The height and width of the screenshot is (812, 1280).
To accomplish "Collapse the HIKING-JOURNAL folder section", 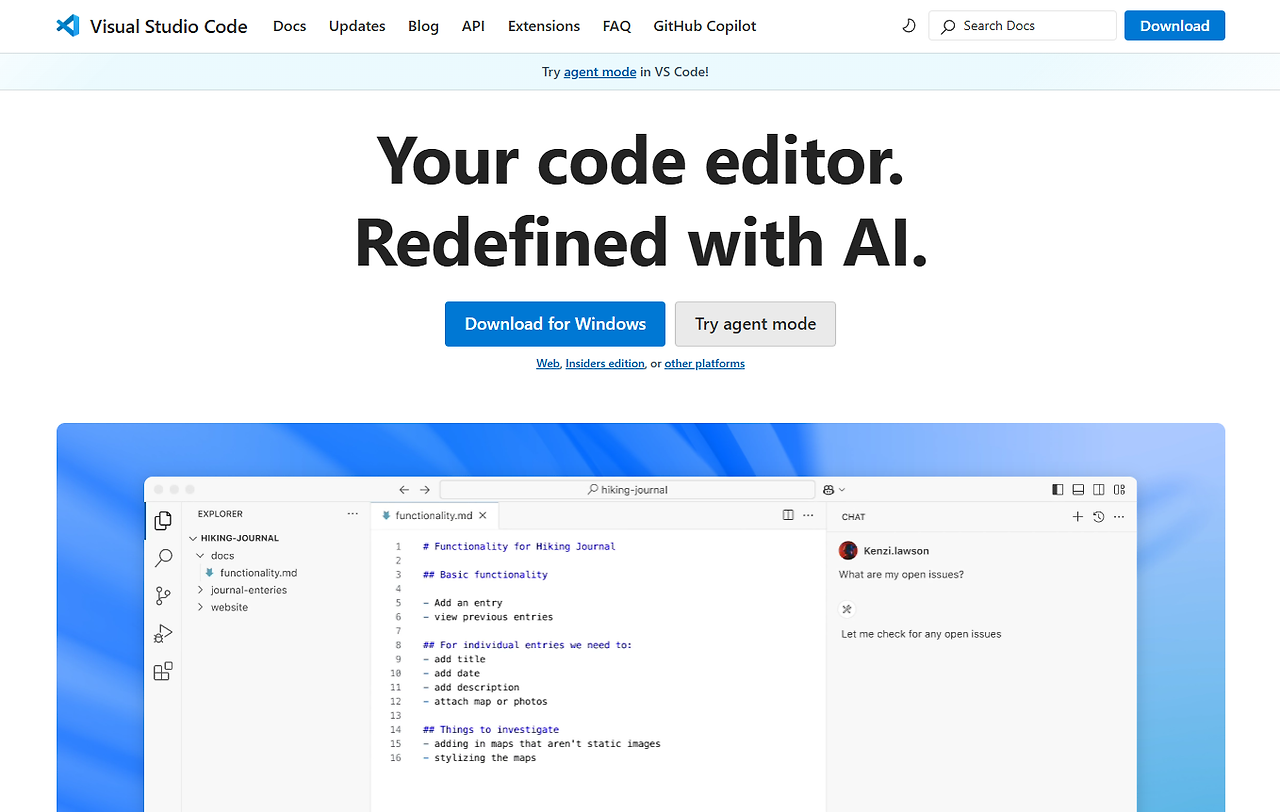I will 191,538.
